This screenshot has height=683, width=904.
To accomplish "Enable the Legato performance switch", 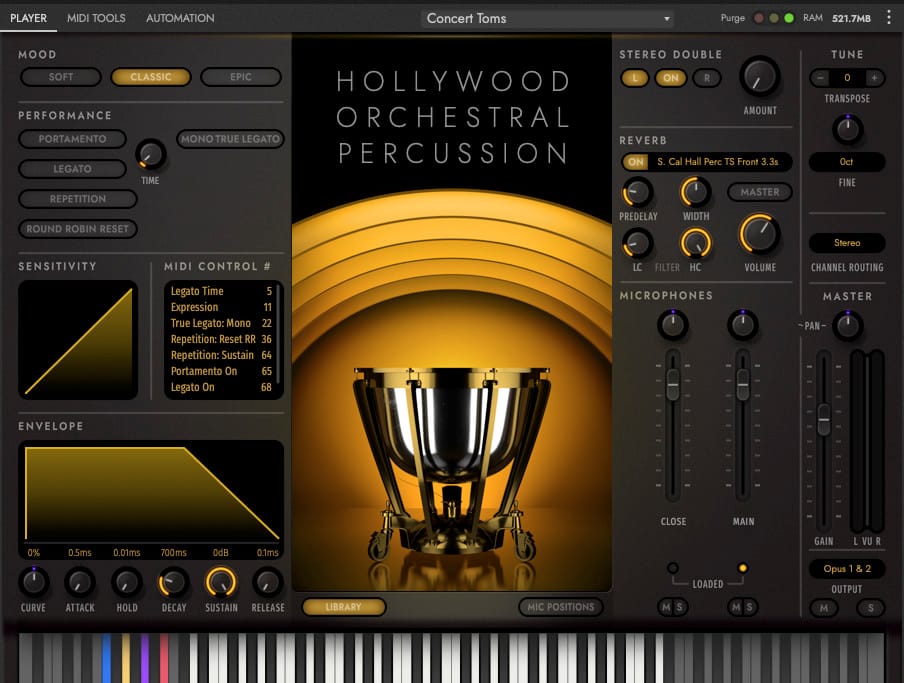I will (x=72, y=169).
